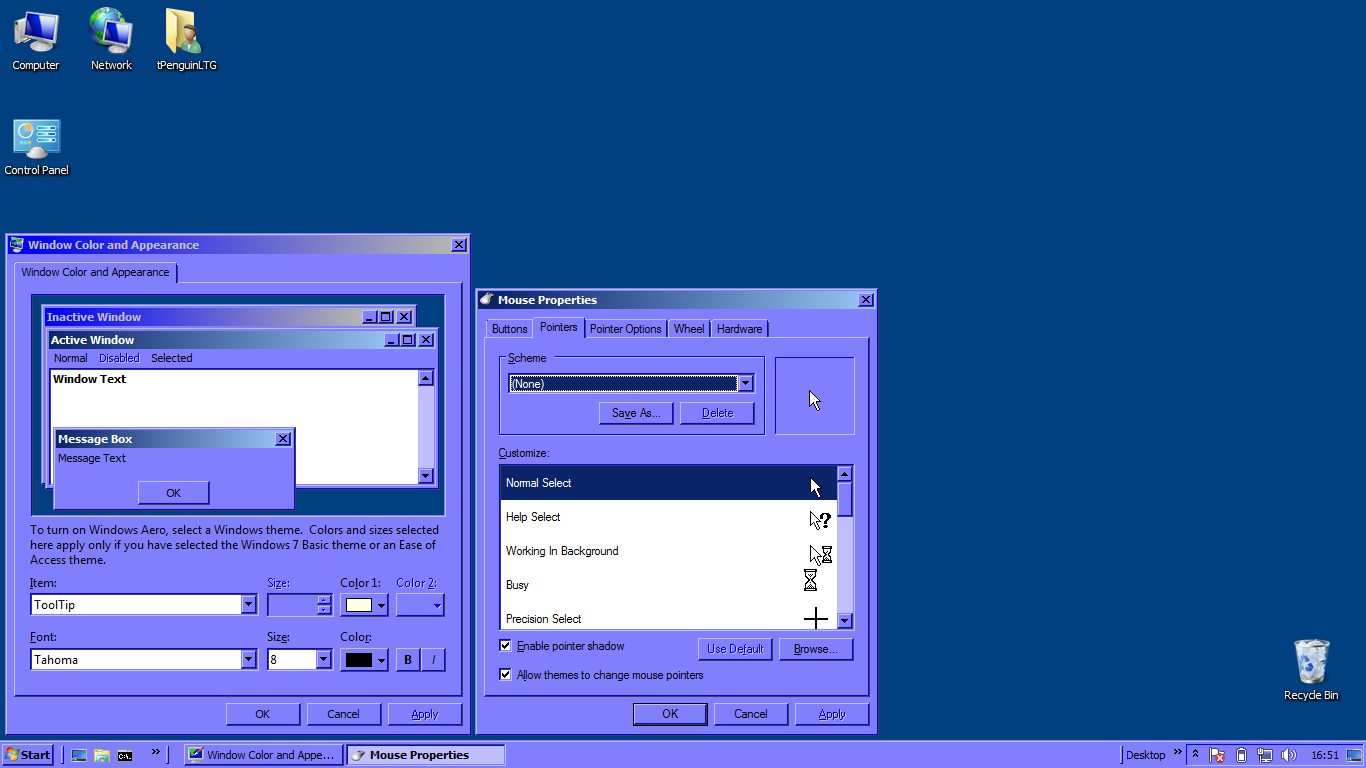Expand the quick launch overflow chevron
The height and width of the screenshot is (768, 1366).
[x=156, y=752]
